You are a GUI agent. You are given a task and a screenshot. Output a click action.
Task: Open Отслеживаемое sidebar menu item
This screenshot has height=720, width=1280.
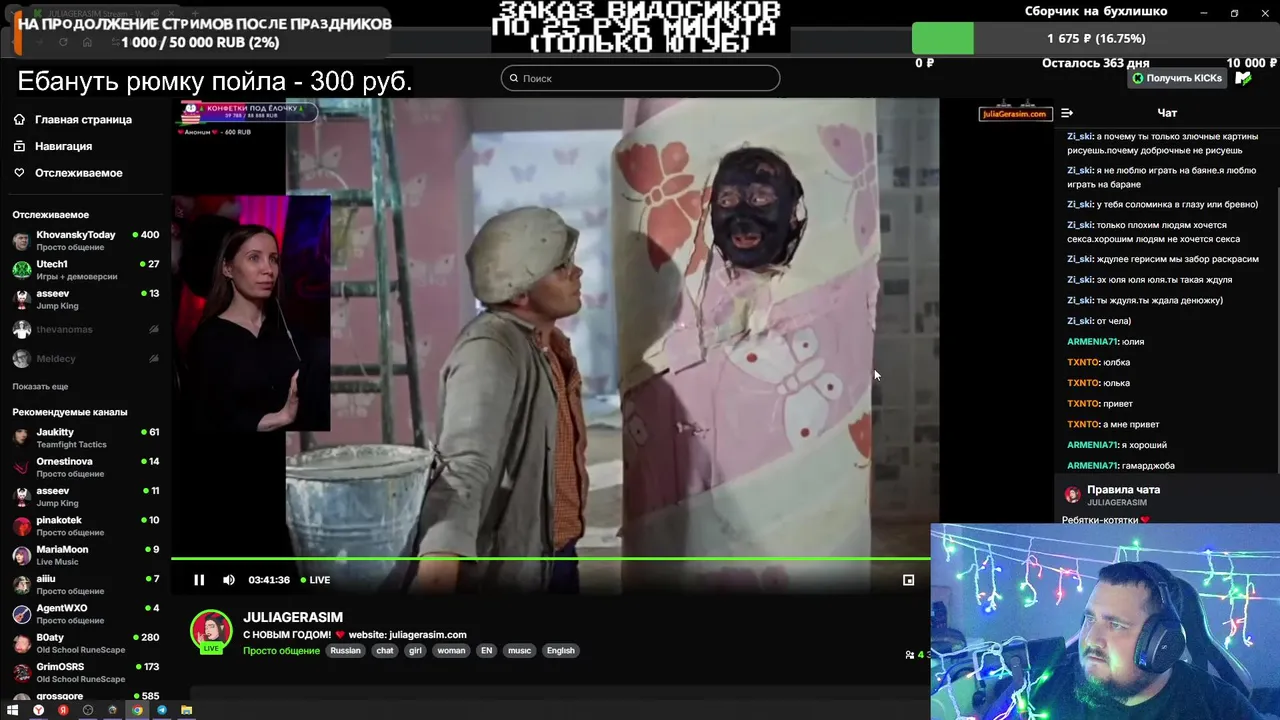[x=78, y=173]
